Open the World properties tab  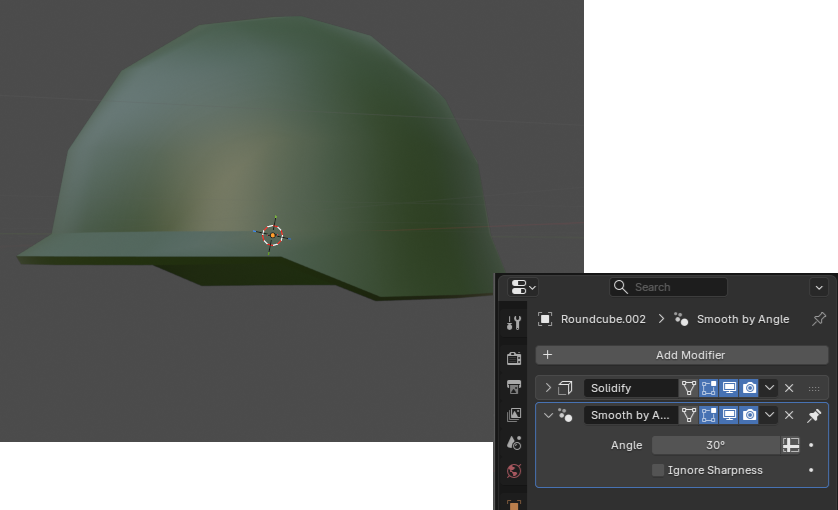click(x=514, y=470)
